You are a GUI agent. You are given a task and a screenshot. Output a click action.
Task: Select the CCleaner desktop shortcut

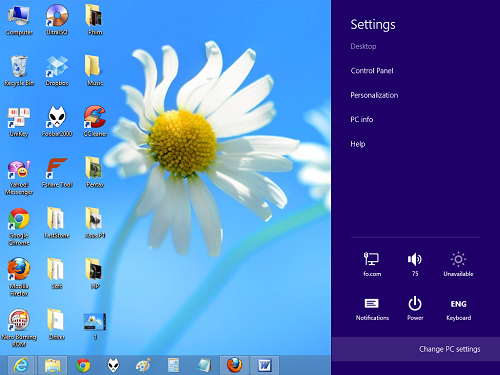[x=95, y=122]
